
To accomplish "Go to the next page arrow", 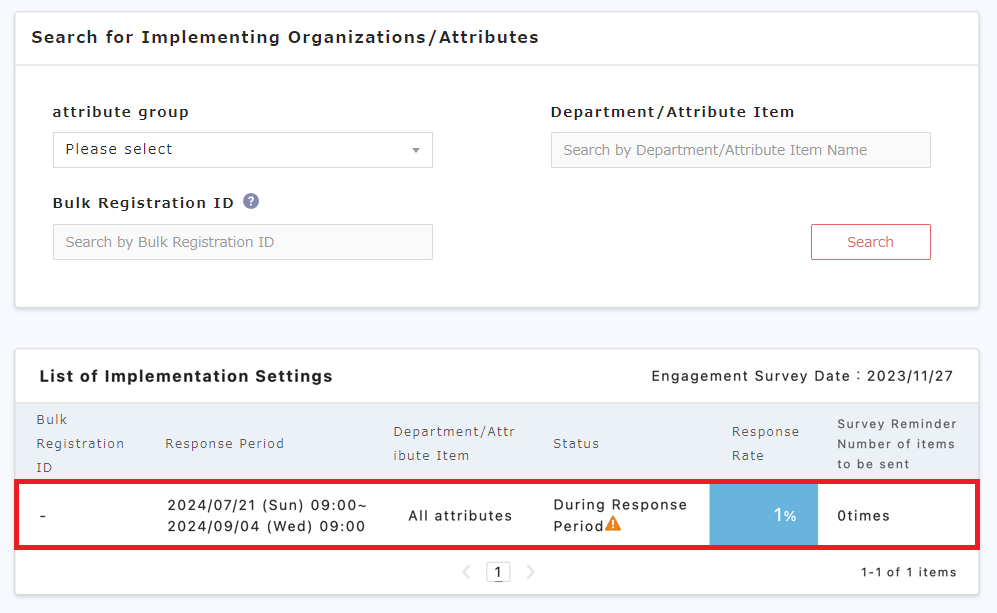I will click(531, 572).
